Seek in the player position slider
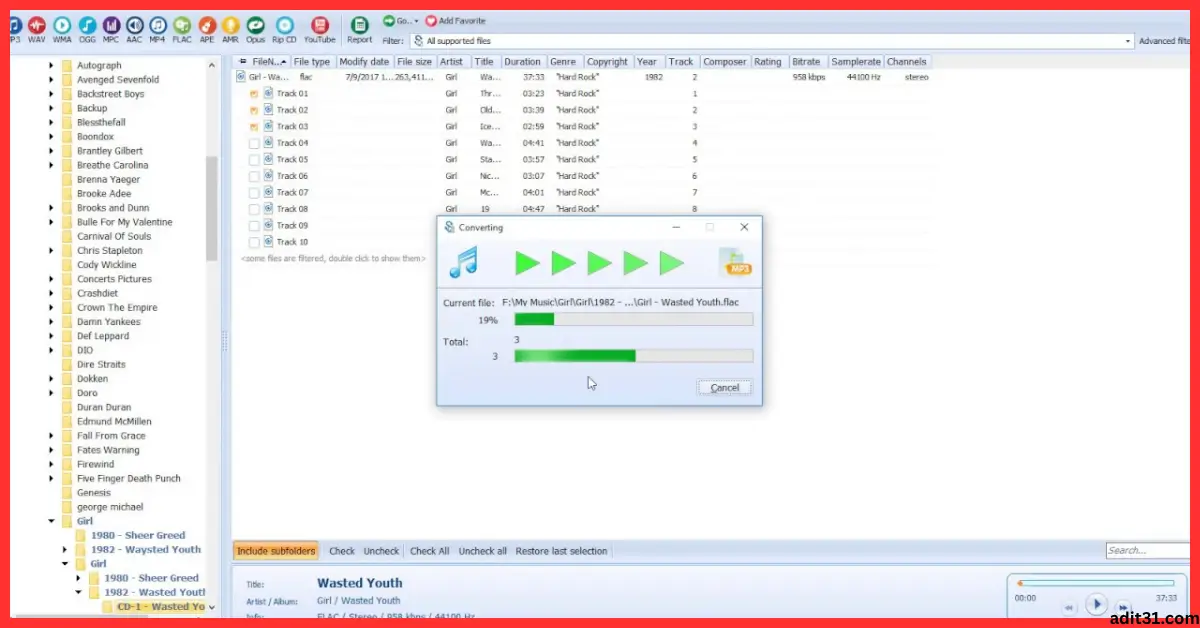This screenshot has width=1200, height=628. 1096,583
